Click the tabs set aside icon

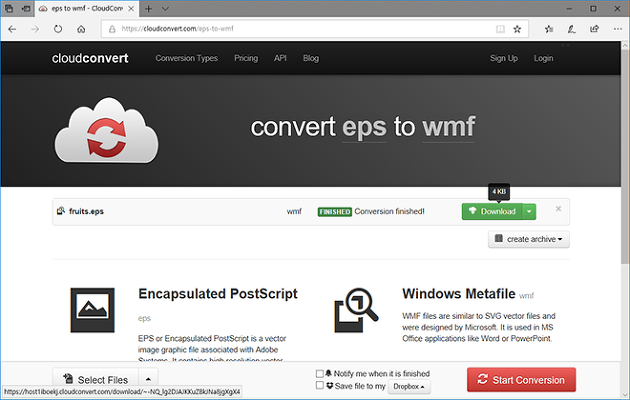[9, 8]
